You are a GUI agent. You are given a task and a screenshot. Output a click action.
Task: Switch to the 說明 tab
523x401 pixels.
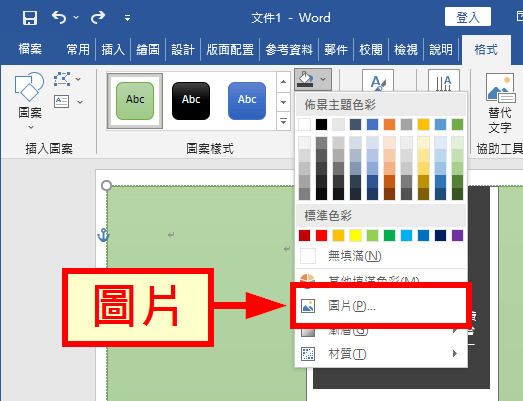click(441, 49)
